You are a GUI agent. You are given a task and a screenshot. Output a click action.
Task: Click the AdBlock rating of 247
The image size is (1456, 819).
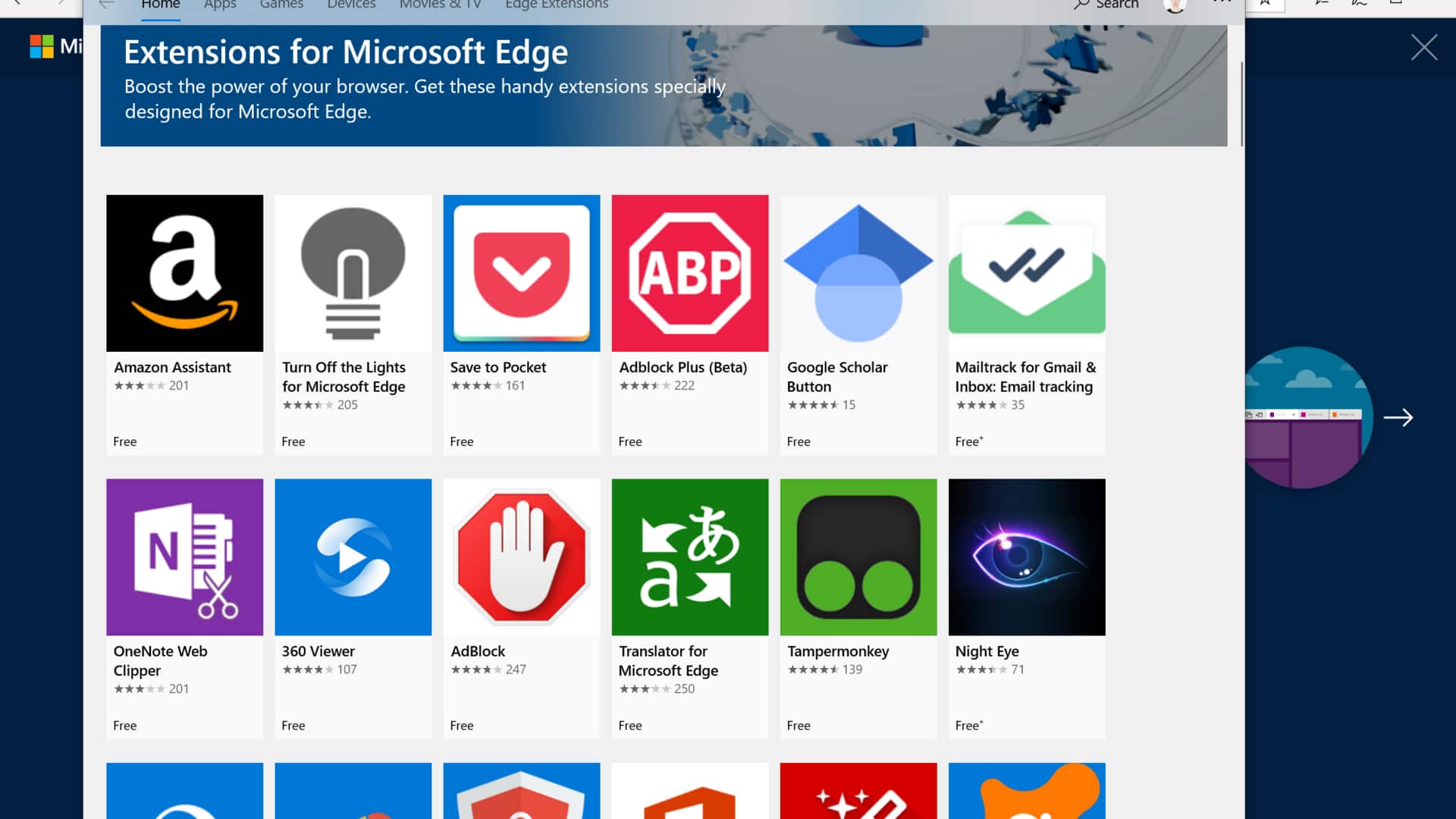pos(488,669)
